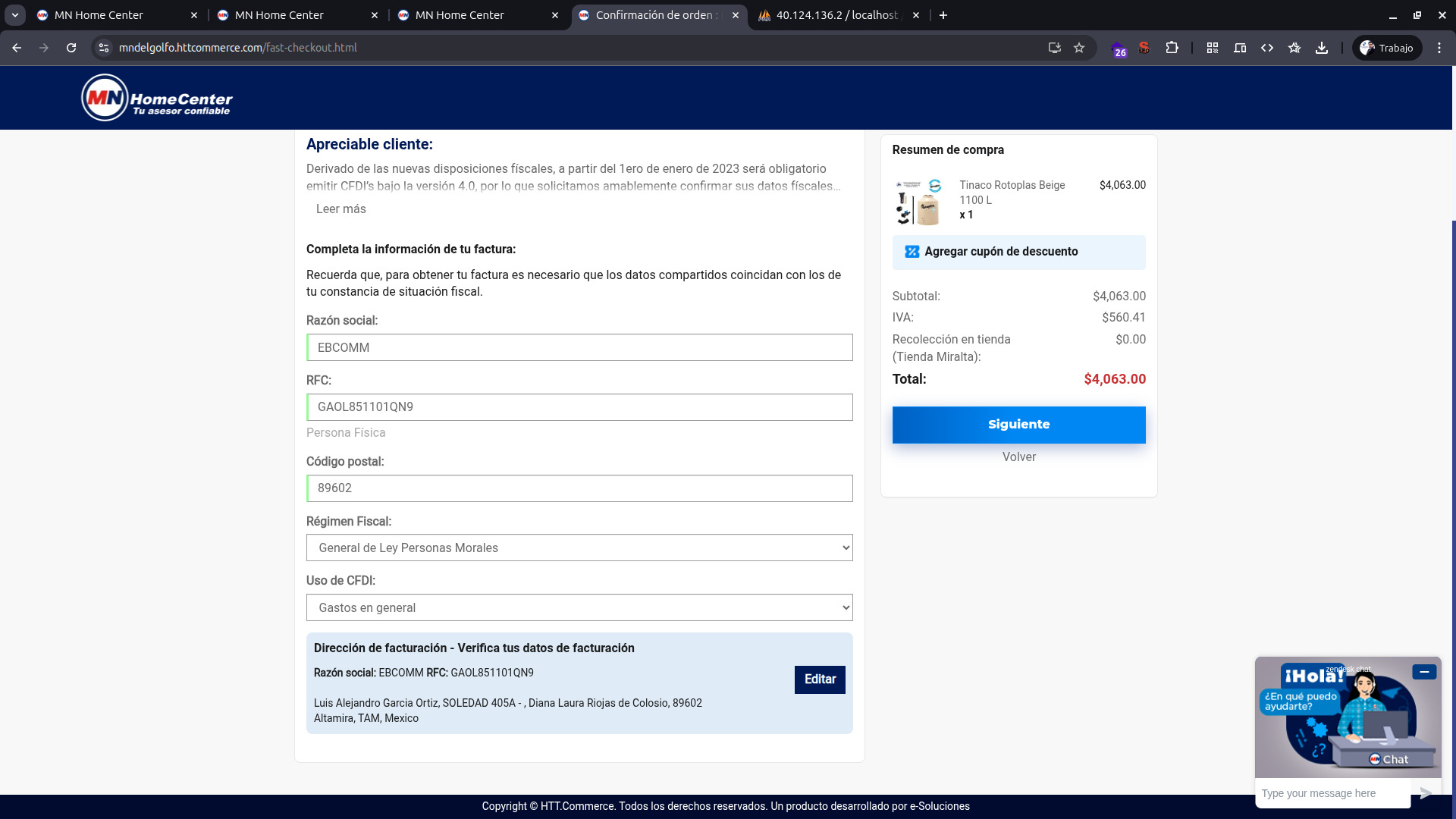Switch to the first MN Home Center tab
1456x819 pixels.
click(99, 15)
